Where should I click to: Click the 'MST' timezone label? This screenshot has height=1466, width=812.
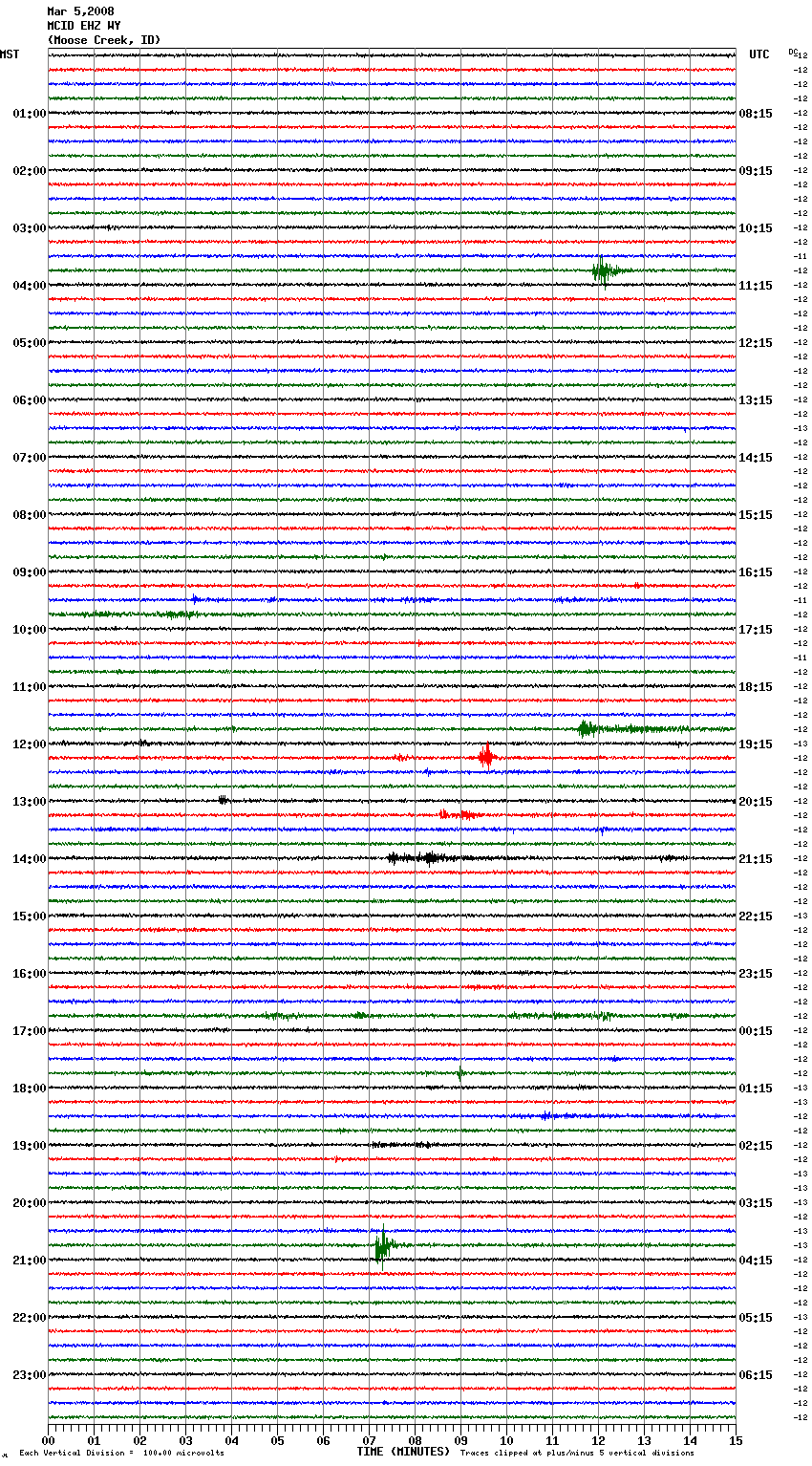(x=10, y=54)
